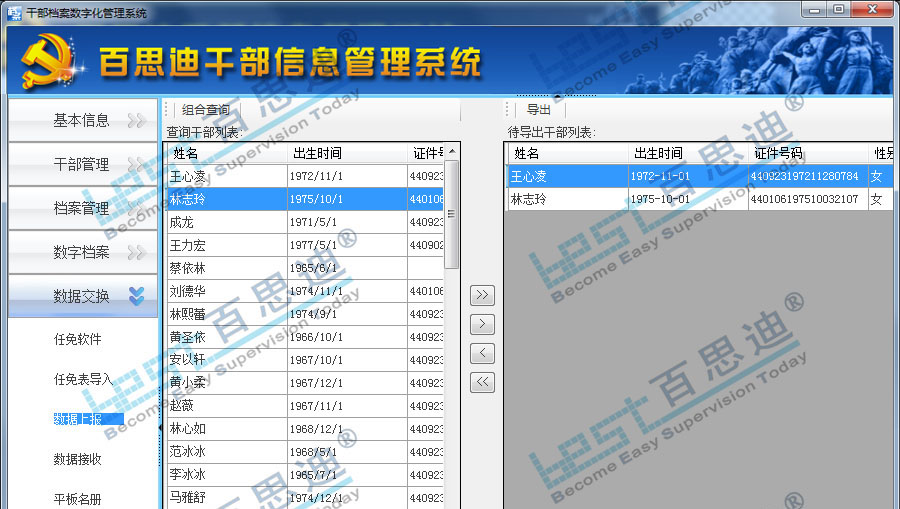Expand the 干部管理 section chevrons
Screen dimensions: 900x509
point(137,165)
